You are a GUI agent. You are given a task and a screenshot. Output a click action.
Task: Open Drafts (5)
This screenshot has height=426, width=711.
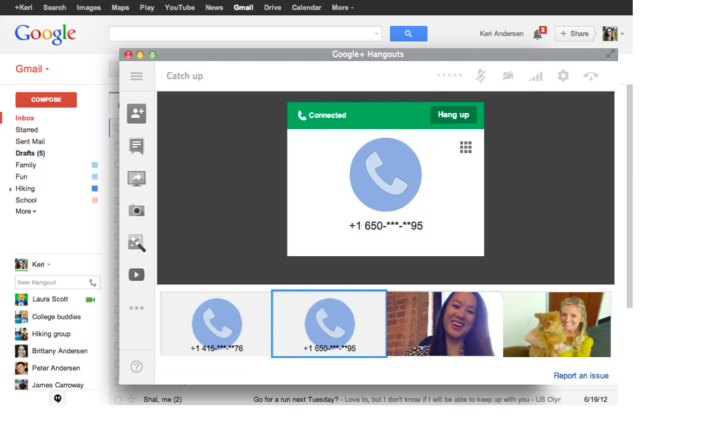point(30,153)
